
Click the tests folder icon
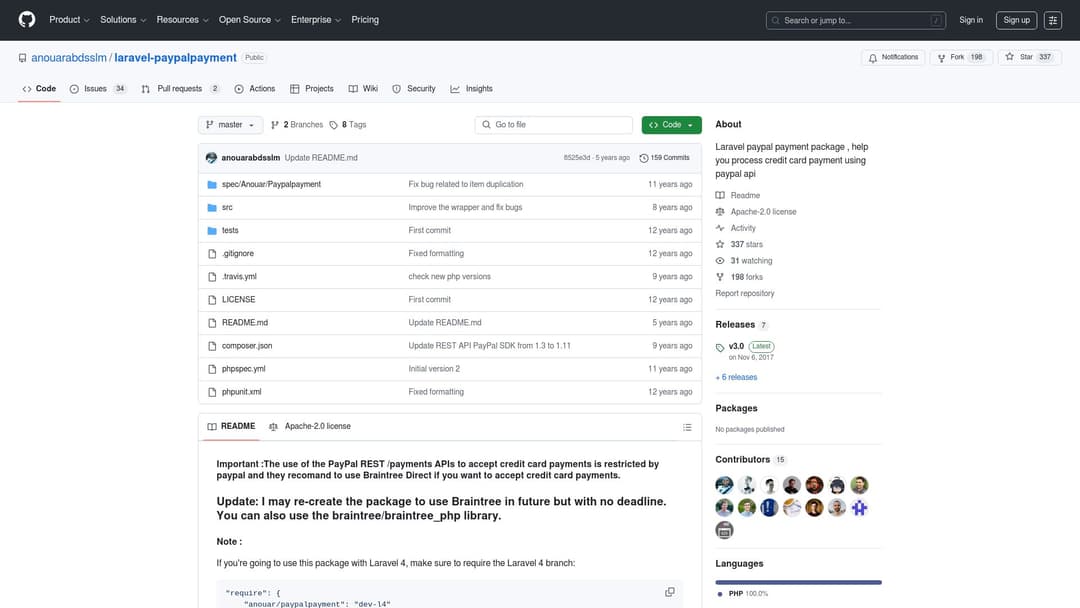coord(212,231)
